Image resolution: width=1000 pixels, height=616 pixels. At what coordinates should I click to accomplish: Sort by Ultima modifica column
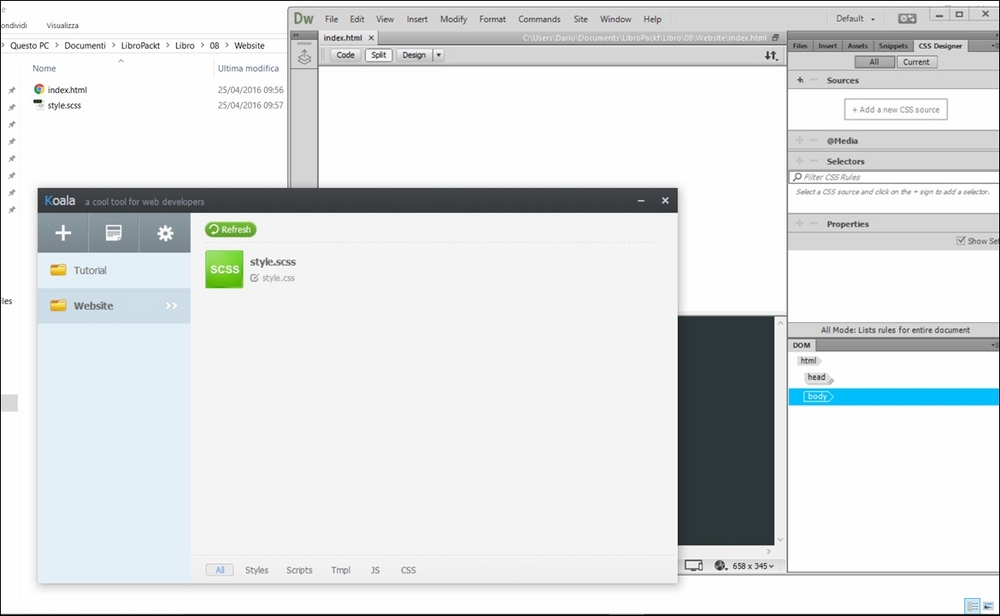248,68
